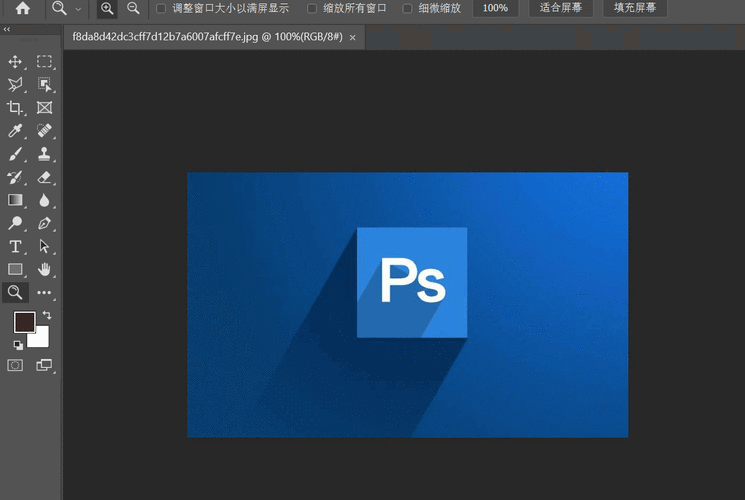Image resolution: width=745 pixels, height=500 pixels.
Task: Expand the toolbar using the double-arrow
Action: [x=8, y=30]
